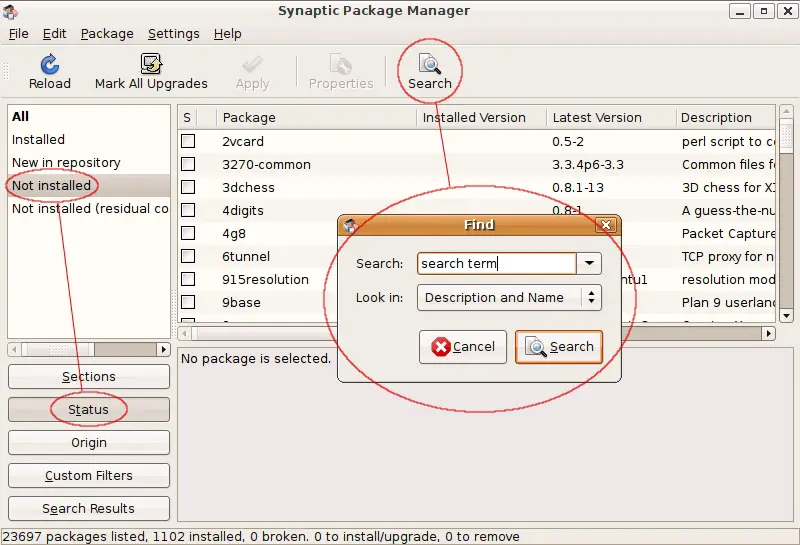Switch to the Status filter view
The height and width of the screenshot is (545, 800).
89,410
